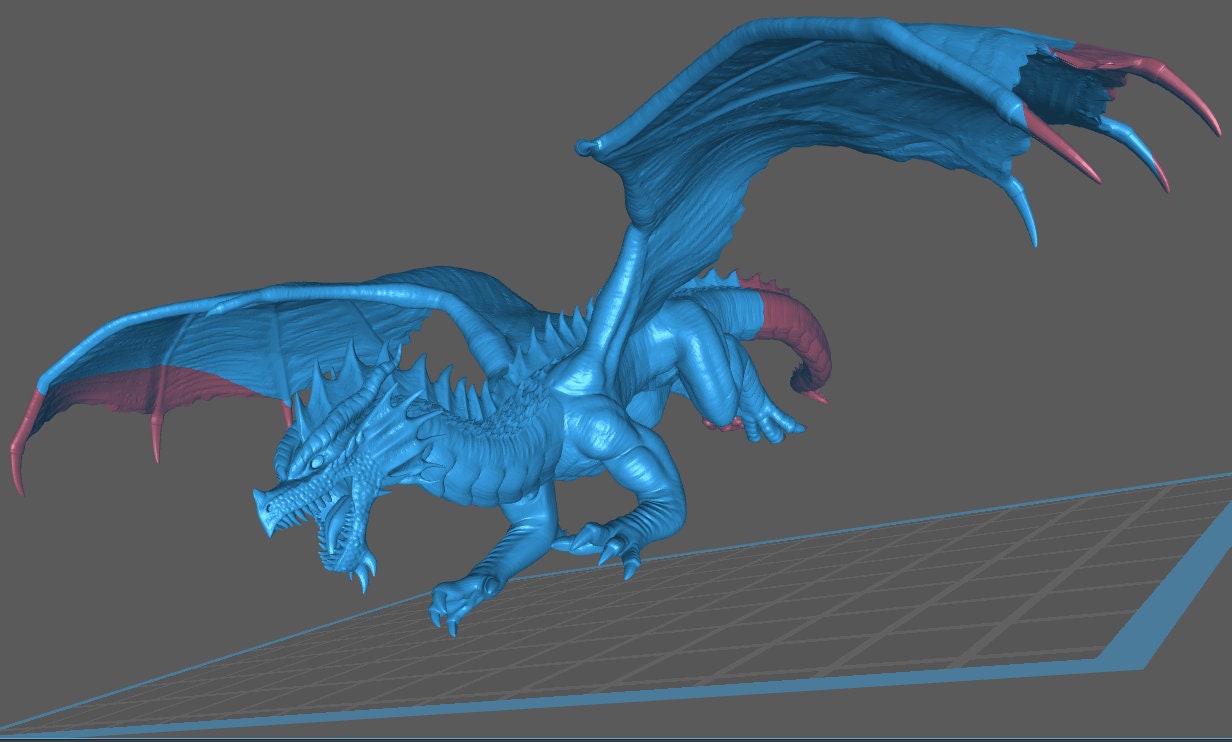
Task: Select the row of spines along dragon's back
Action: point(470,395)
